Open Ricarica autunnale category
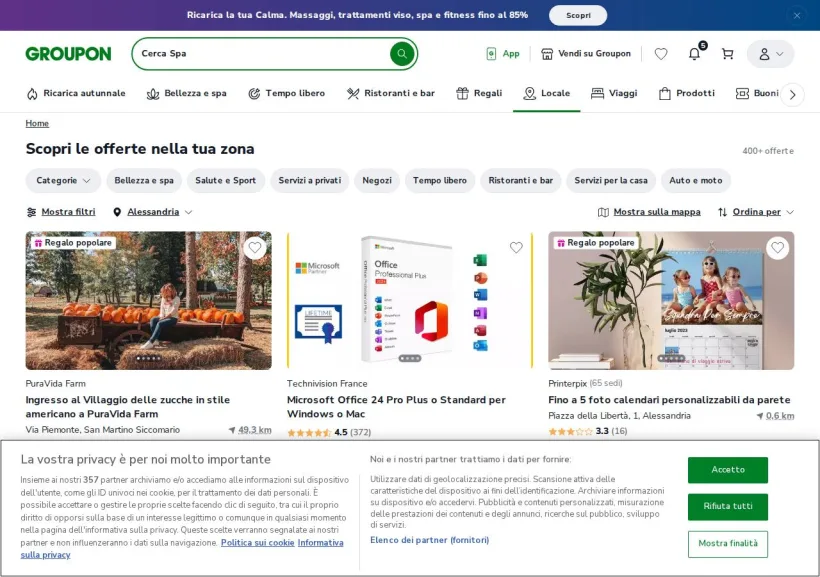820x577 pixels. coord(76,93)
